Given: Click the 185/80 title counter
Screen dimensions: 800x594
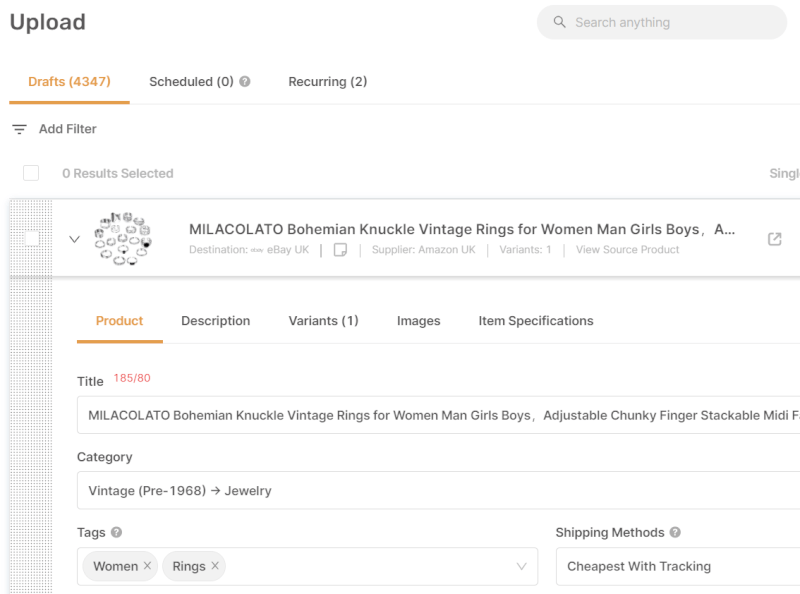Looking at the screenshot, I should (132, 378).
